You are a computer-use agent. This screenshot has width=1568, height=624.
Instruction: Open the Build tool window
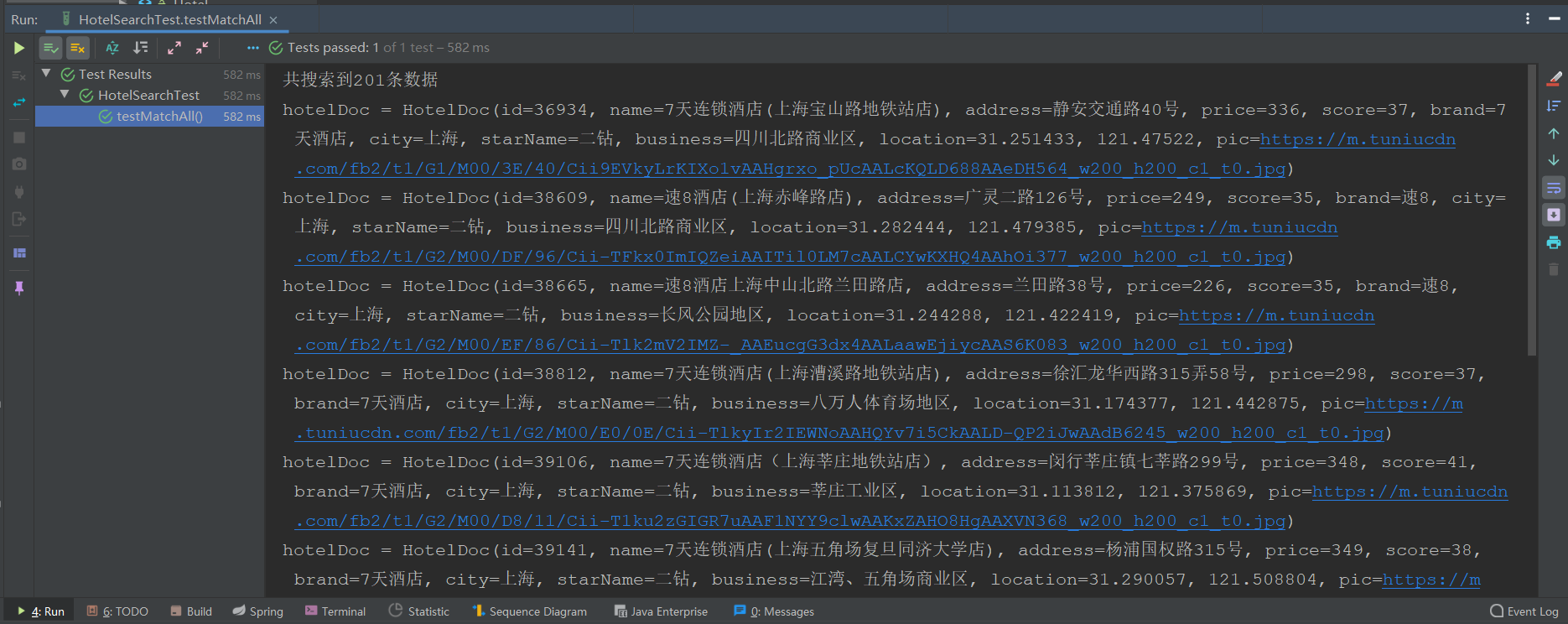pos(191,611)
